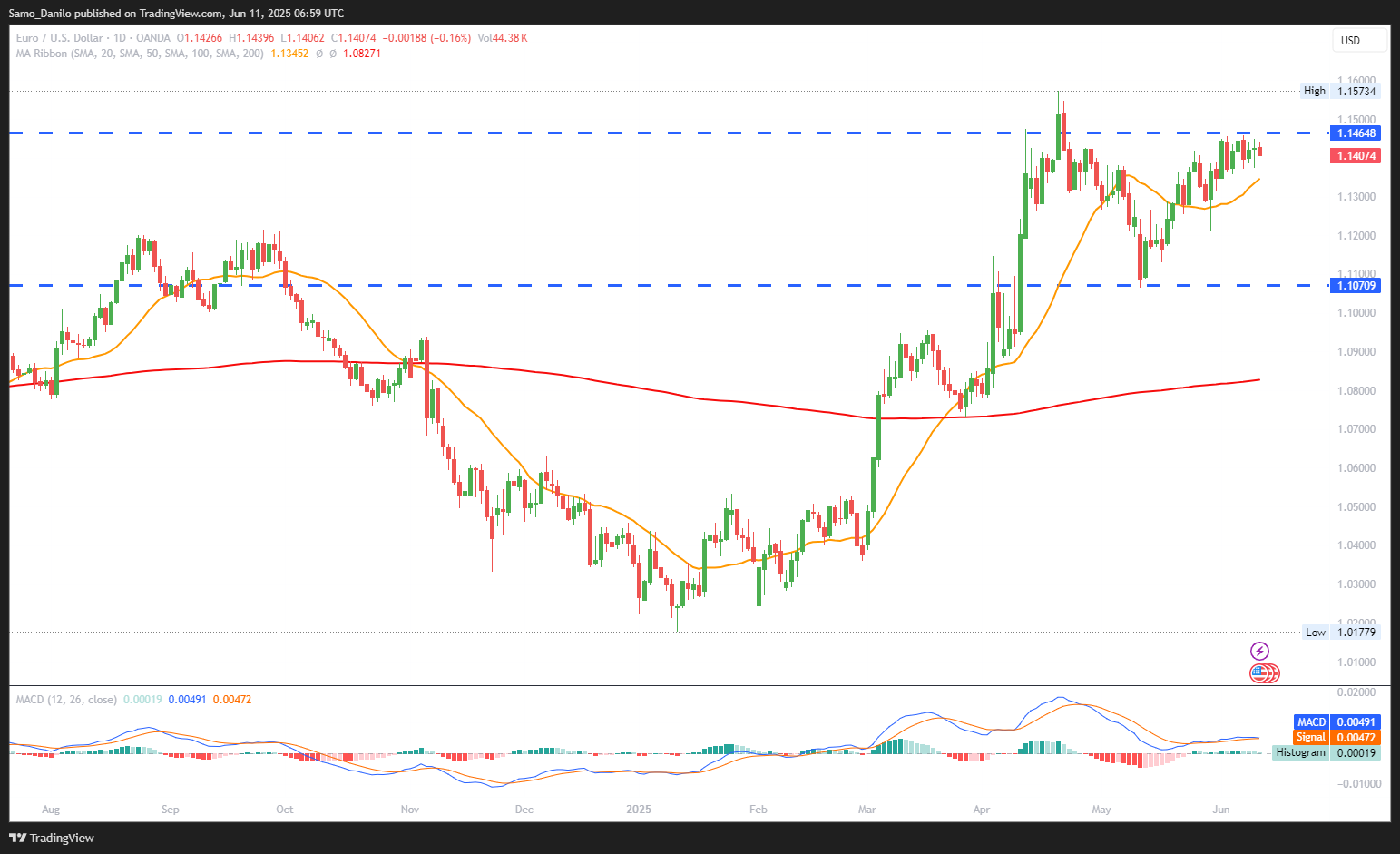The image size is (1400, 854).
Task: Click the Low 1.01779 price marker
Action: click(x=1341, y=633)
